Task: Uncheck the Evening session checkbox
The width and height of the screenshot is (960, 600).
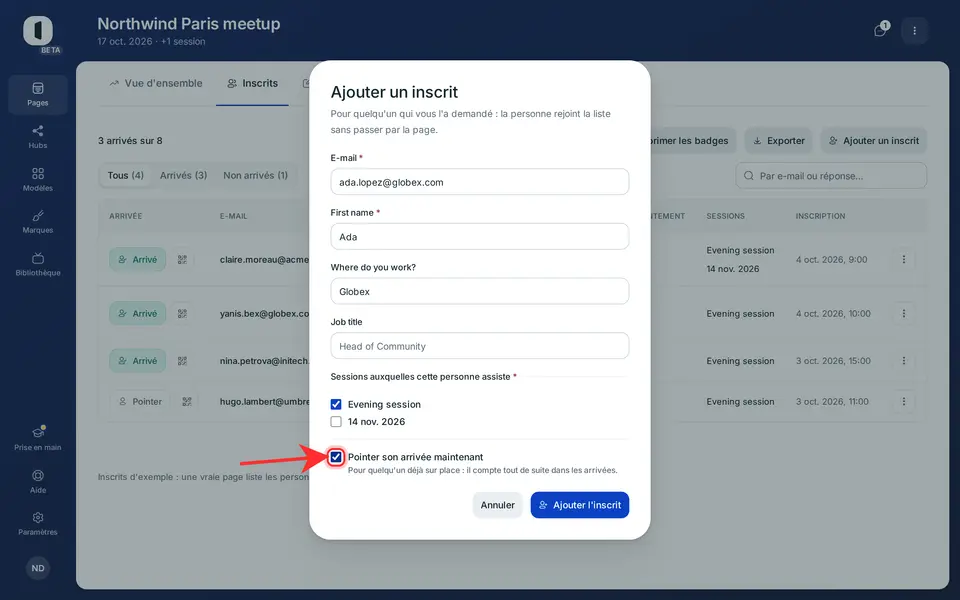Action: pyautogui.click(x=336, y=404)
